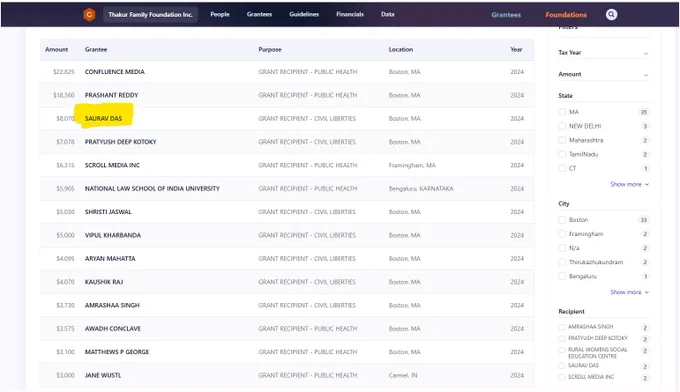
Task: Check the CT state checkbox
Action: (562, 168)
